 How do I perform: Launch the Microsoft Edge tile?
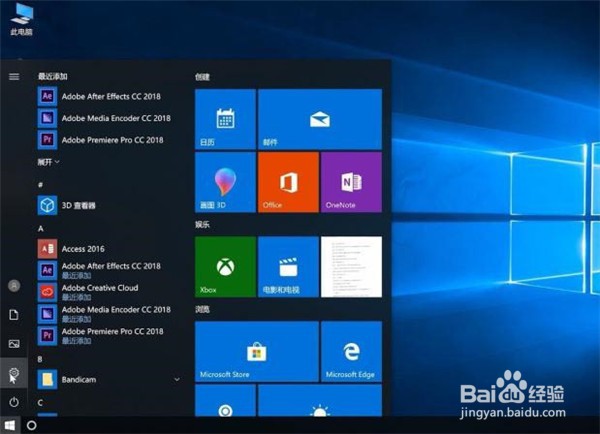point(351,351)
